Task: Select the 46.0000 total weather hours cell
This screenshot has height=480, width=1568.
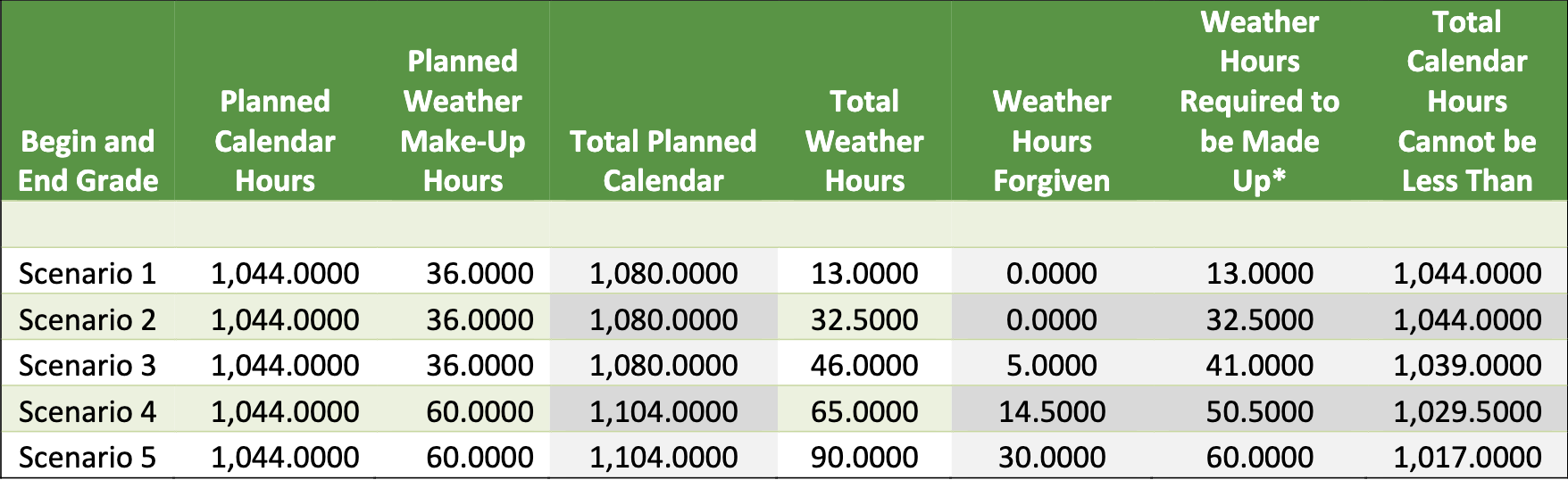Action: [x=864, y=365]
